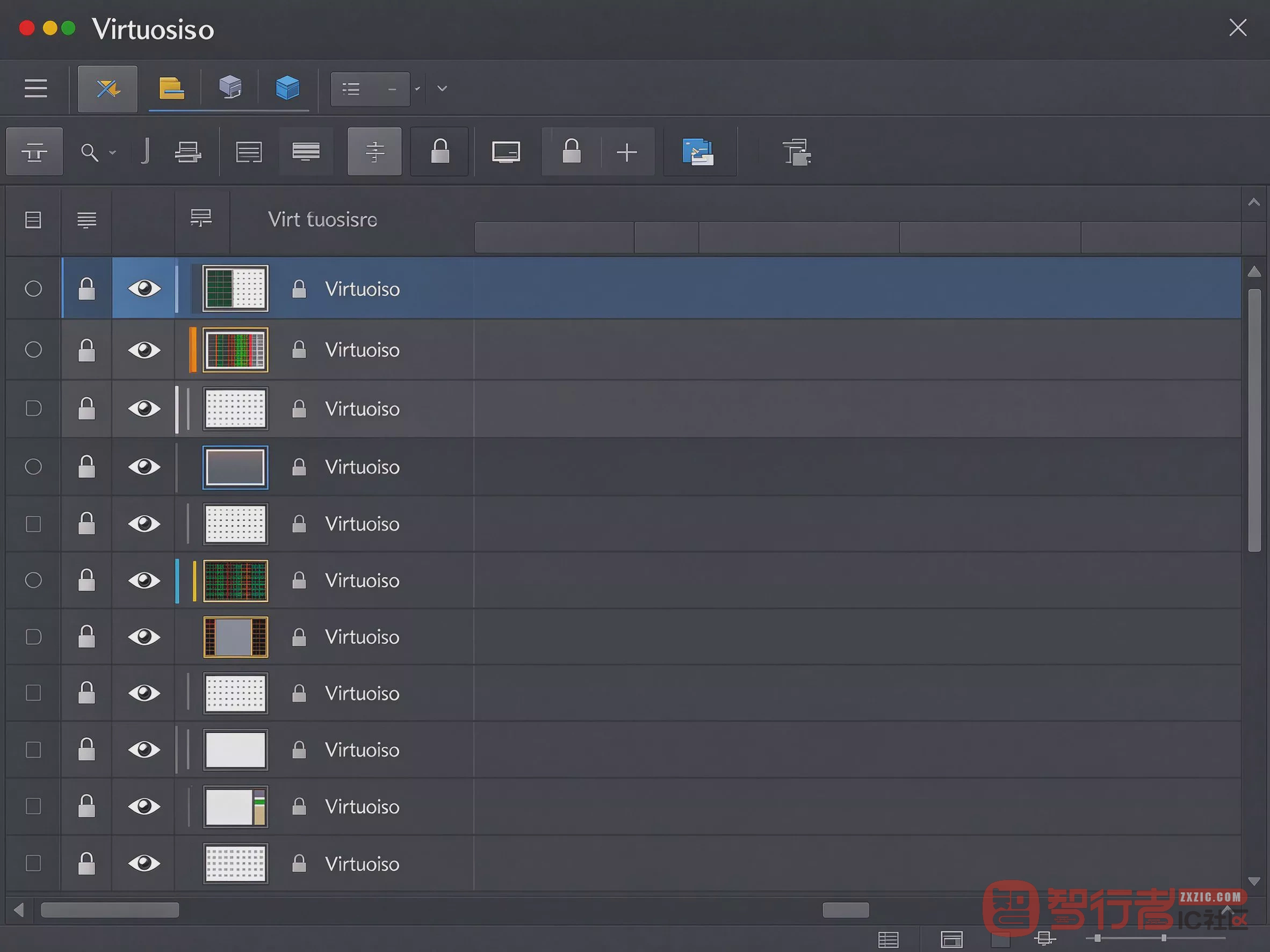Click the flag comment icon in the list header

click(201, 217)
